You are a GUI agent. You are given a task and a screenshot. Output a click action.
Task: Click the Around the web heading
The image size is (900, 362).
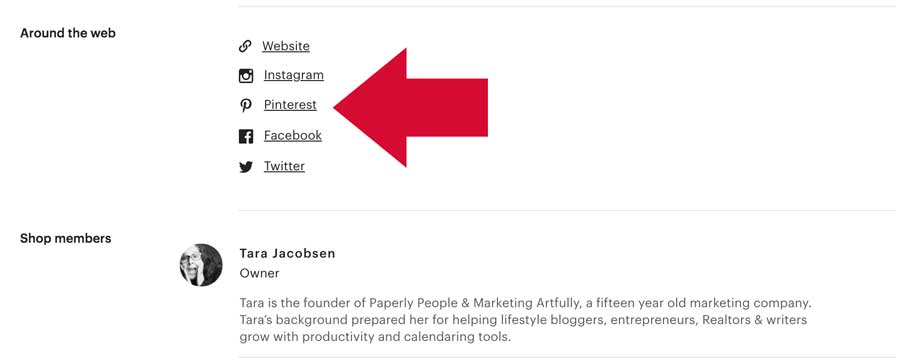(x=68, y=33)
